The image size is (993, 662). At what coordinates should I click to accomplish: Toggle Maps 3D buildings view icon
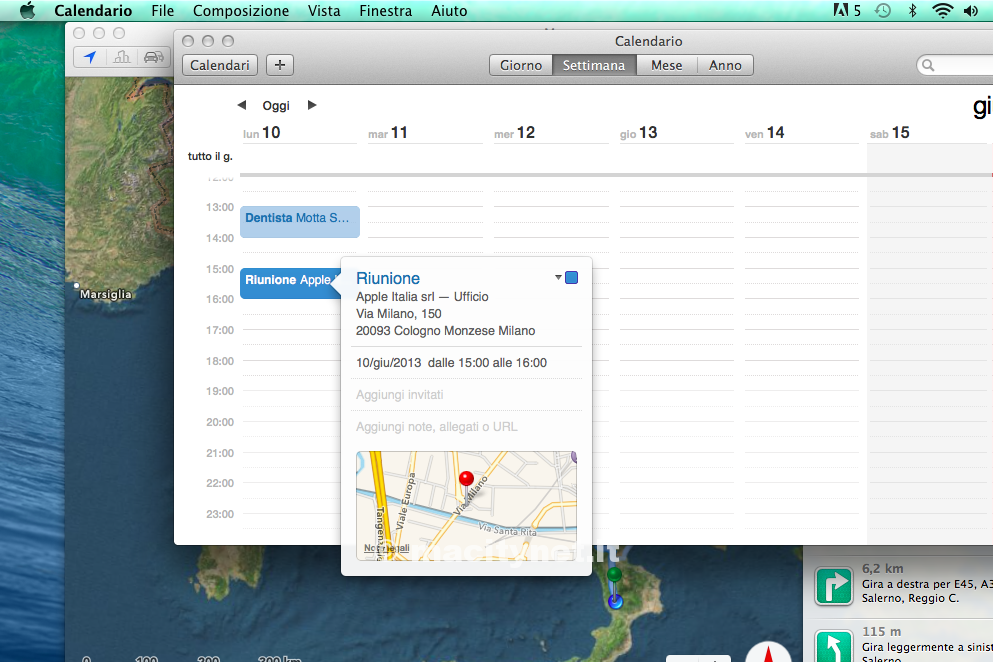[x=122, y=57]
